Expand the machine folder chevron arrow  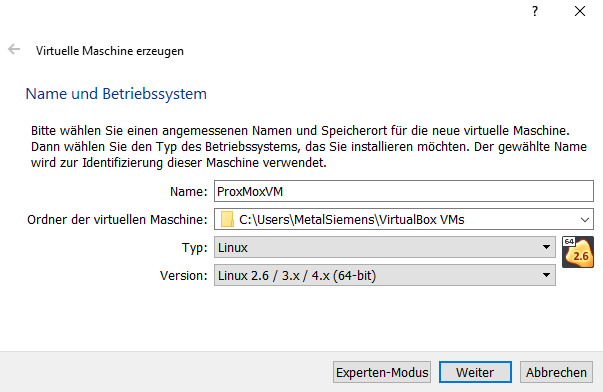(x=585, y=220)
